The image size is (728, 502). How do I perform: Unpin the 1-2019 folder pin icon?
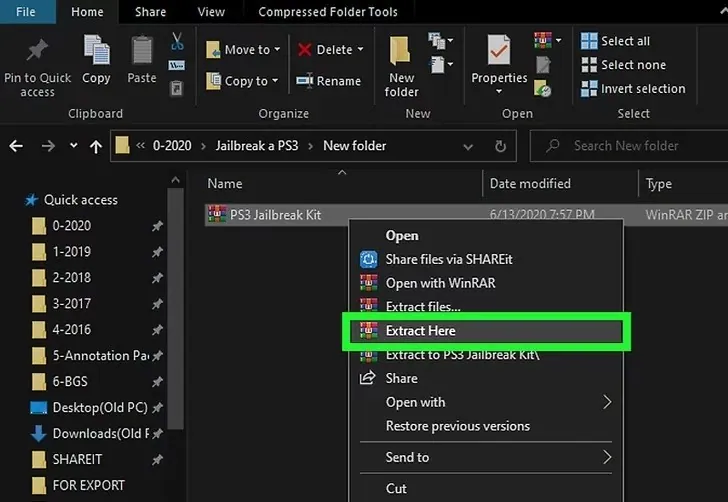(x=157, y=252)
